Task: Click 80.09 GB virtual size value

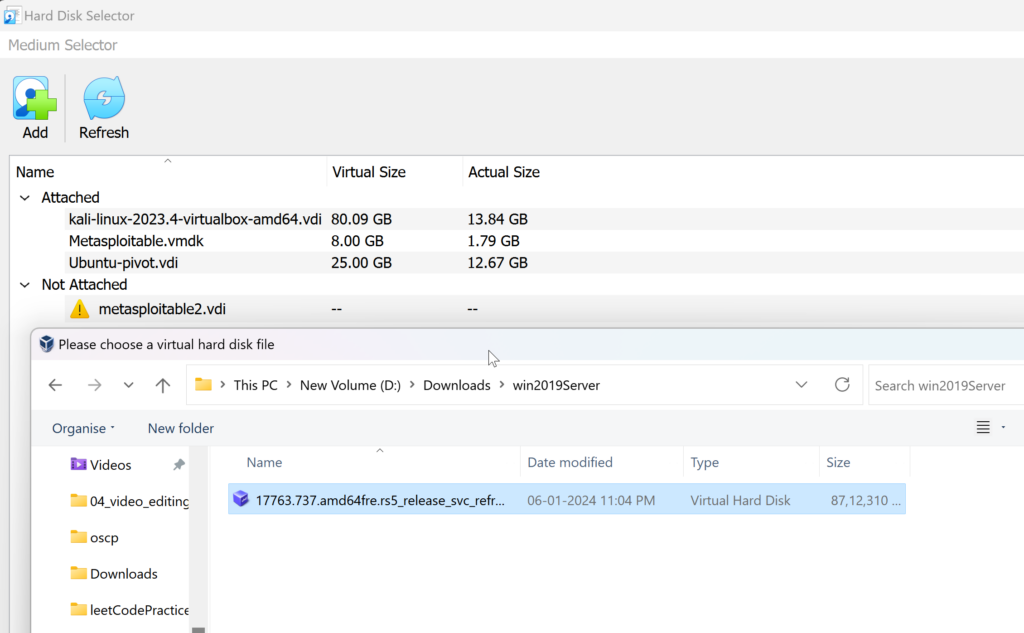Action: click(361, 219)
